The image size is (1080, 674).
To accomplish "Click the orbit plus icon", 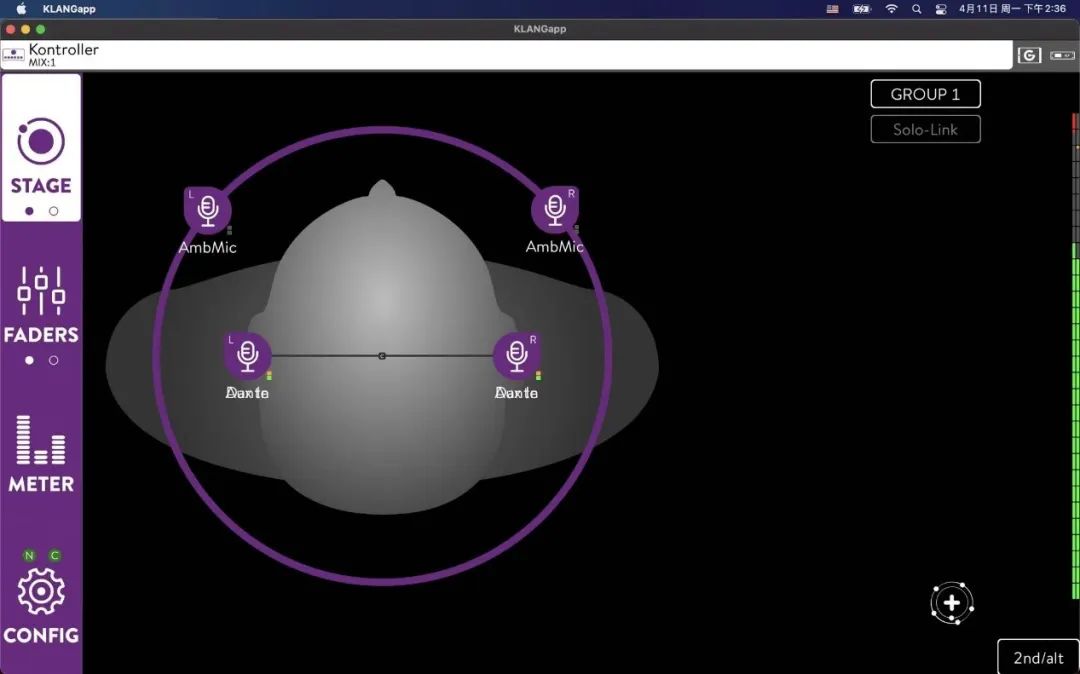I will pyautogui.click(x=952, y=603).
